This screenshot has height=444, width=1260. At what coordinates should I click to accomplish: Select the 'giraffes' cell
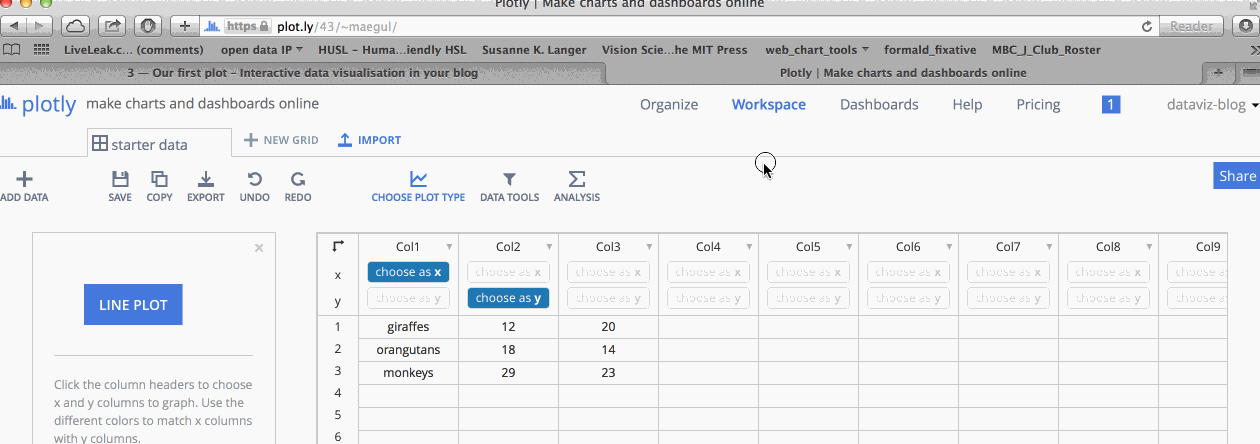408,327
